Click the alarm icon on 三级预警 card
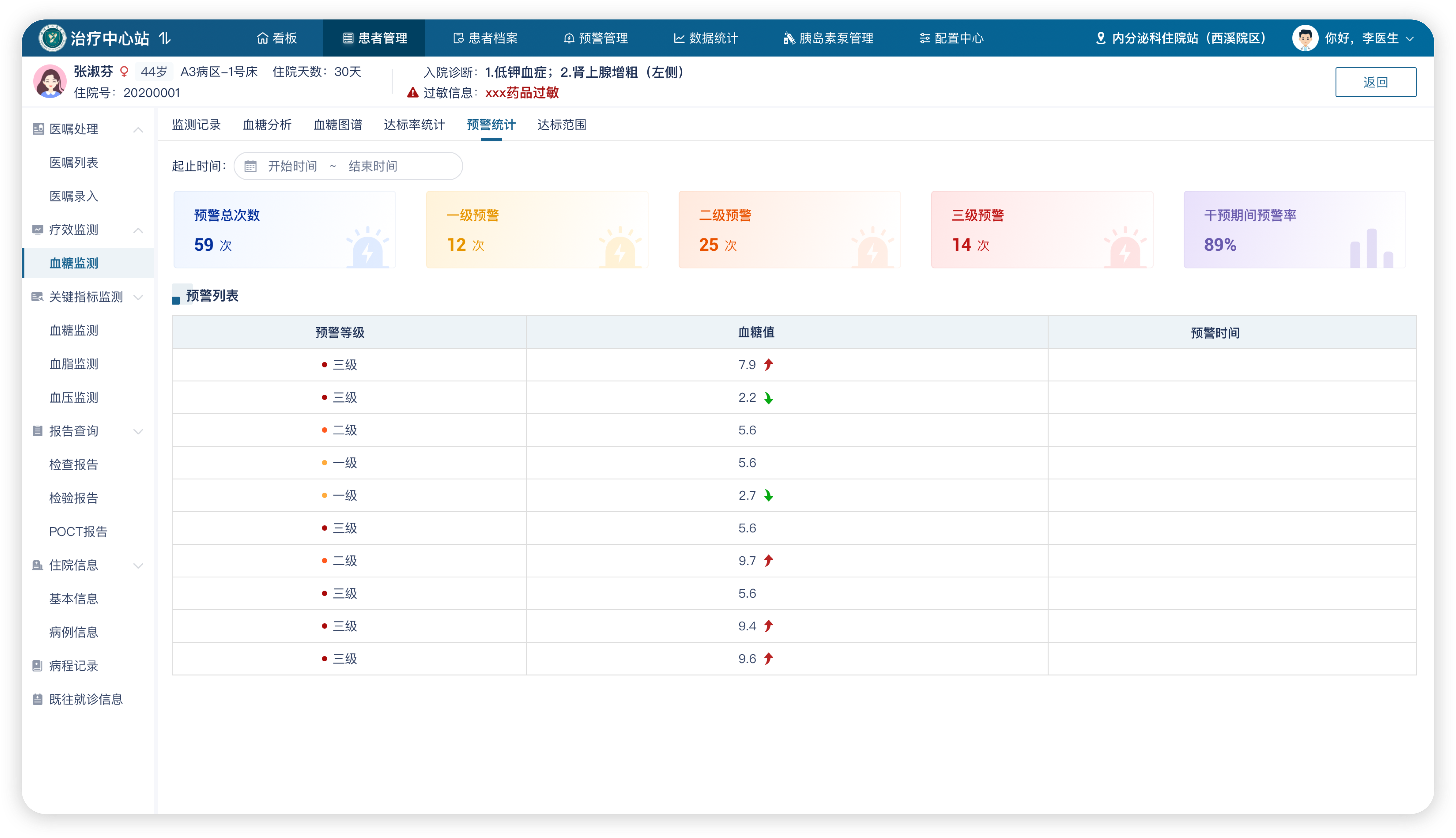1456x838 pixels. [x=1125, y=247]
